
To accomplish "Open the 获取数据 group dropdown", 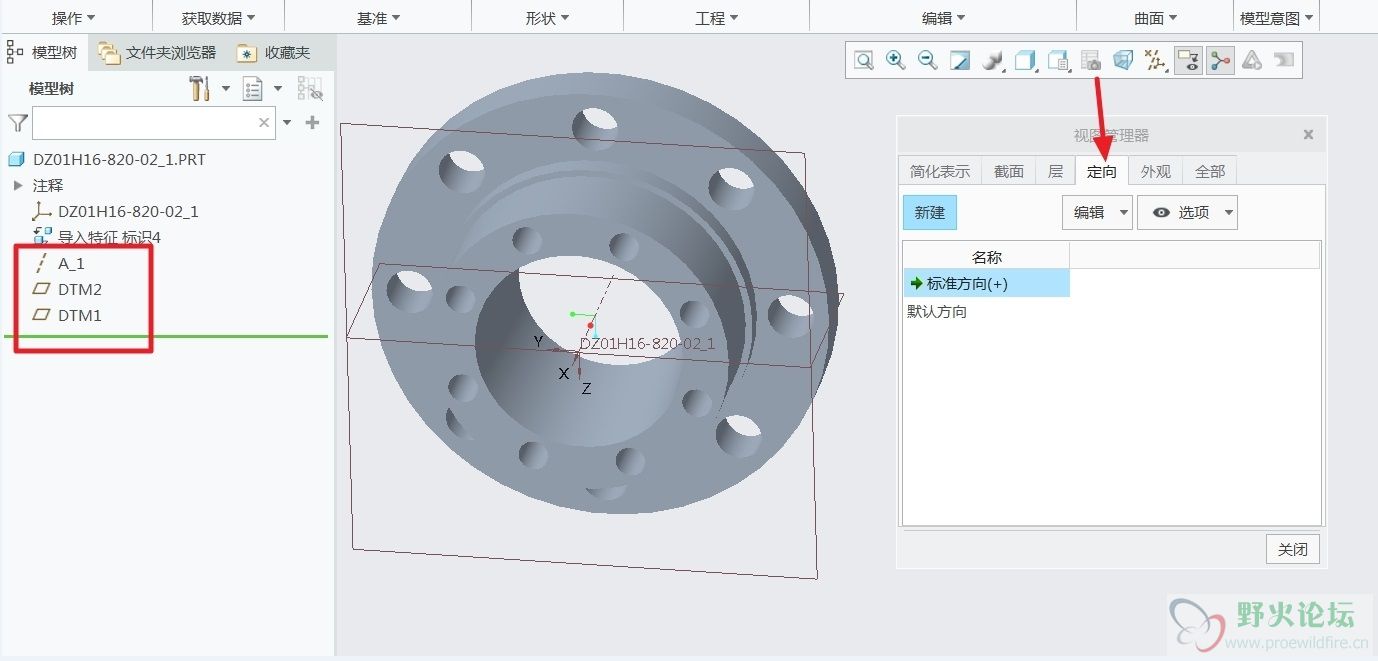I will pos(218,18).
